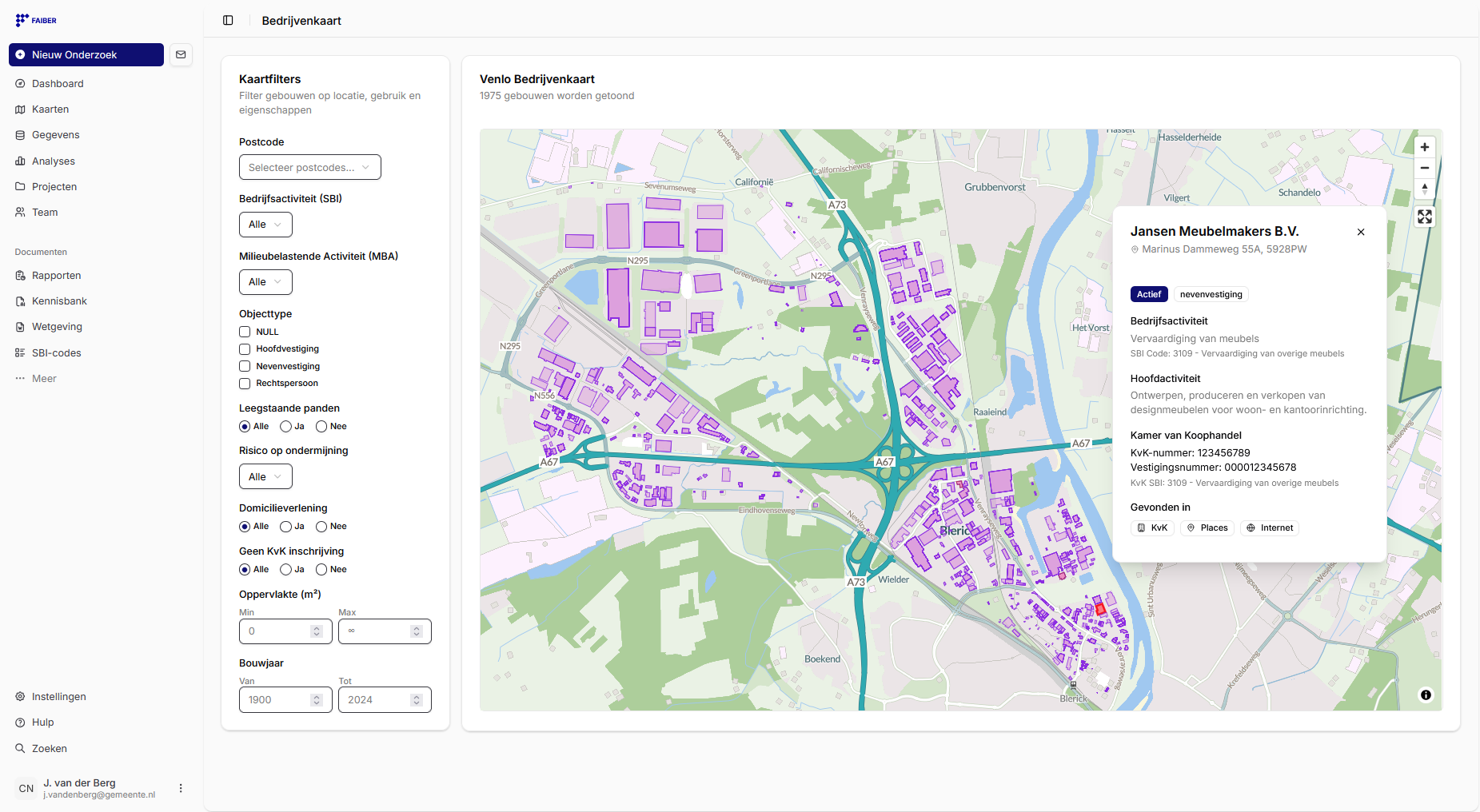The width and height of the screenshot is (1480, 812).
Task: Toggle the sidebar collapse icon next to Bedrijvenkaart
Action: click(x=229, y=20)
